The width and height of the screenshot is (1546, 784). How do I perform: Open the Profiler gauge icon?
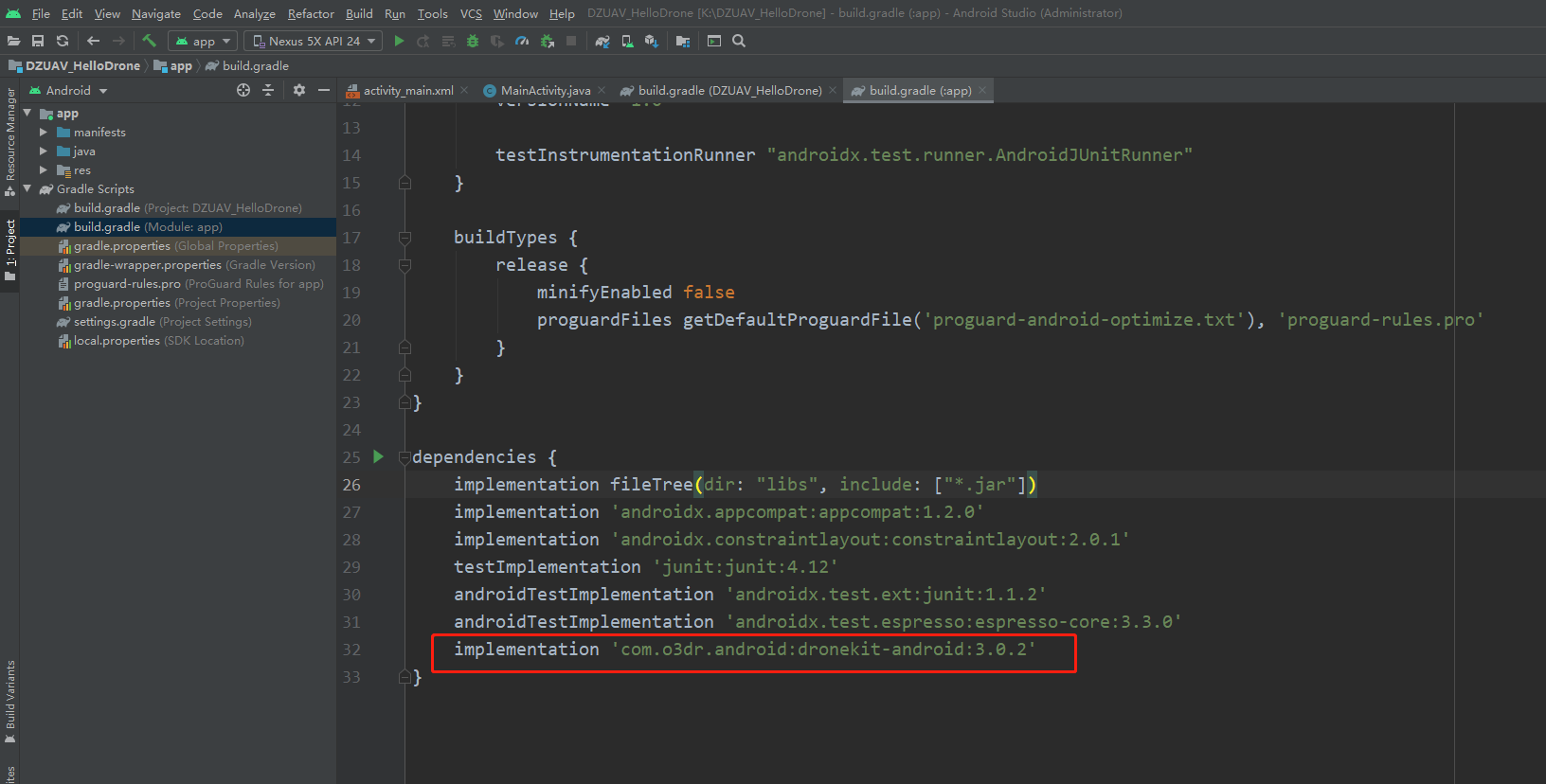click(x=522, y=41)
